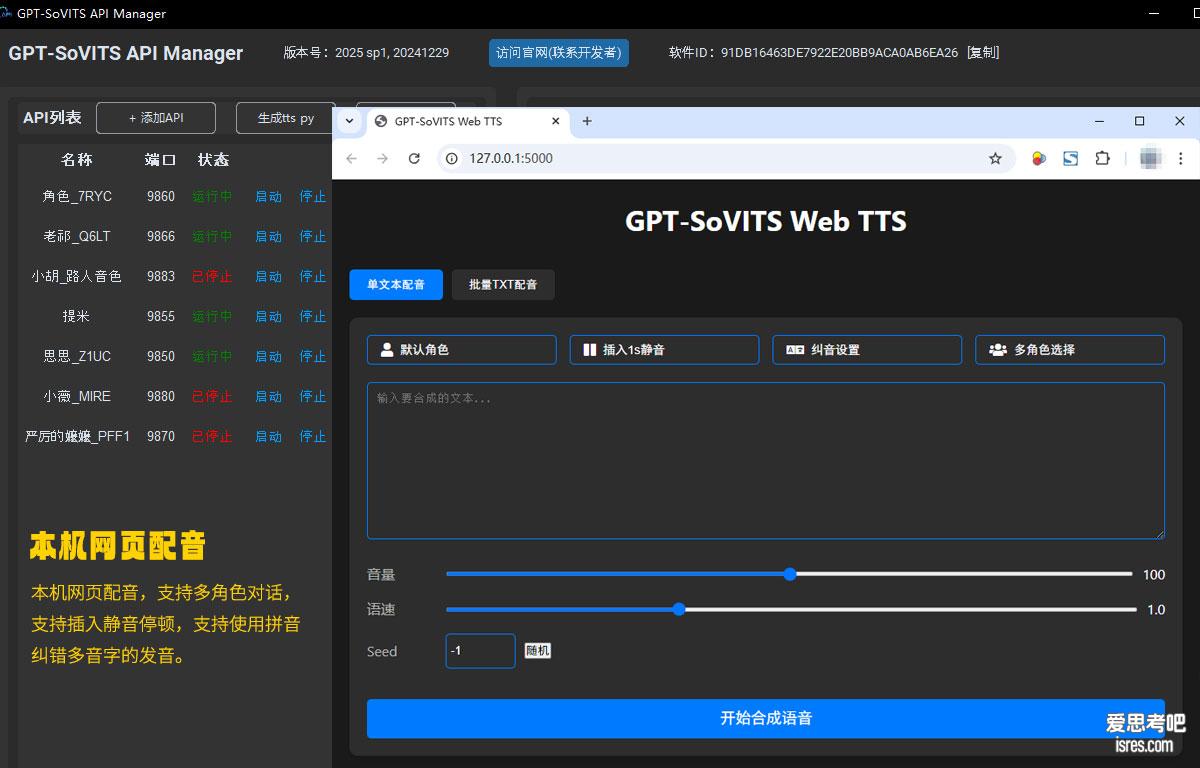This screenshot has width=1200, height=768.
Task: Click 启动 for 提米
Action: [x=268, y=317]
